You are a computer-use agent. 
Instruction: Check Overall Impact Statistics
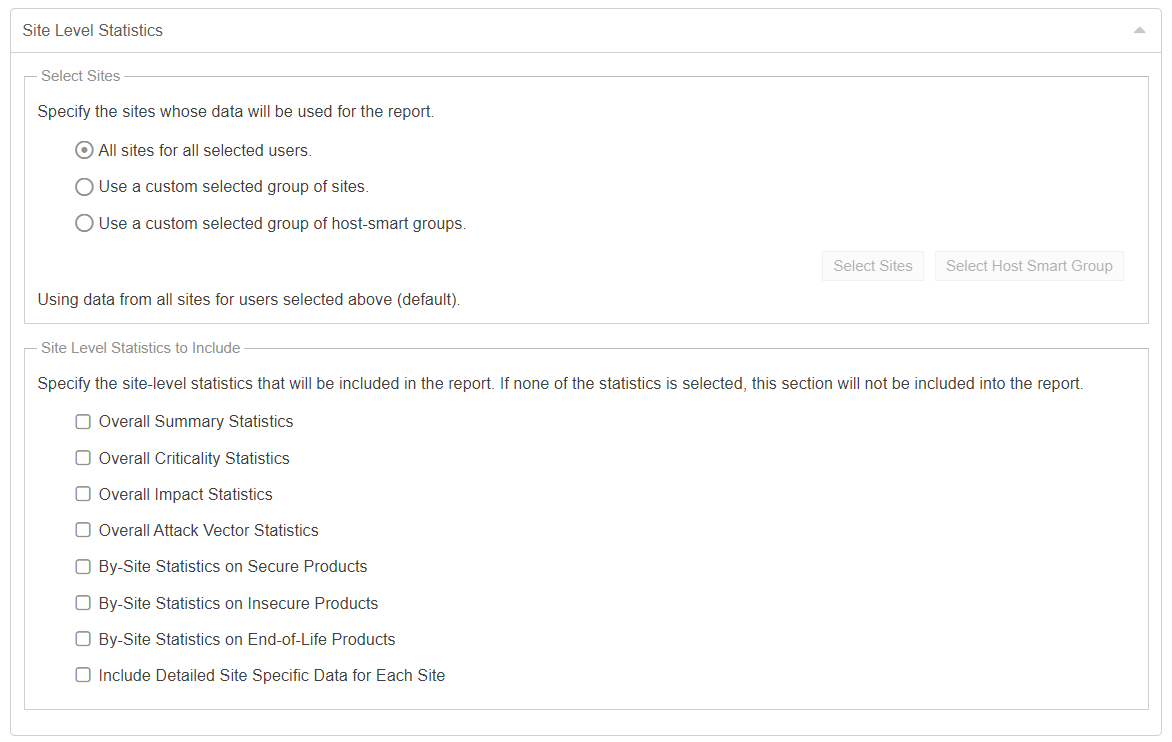click(83, 494)
